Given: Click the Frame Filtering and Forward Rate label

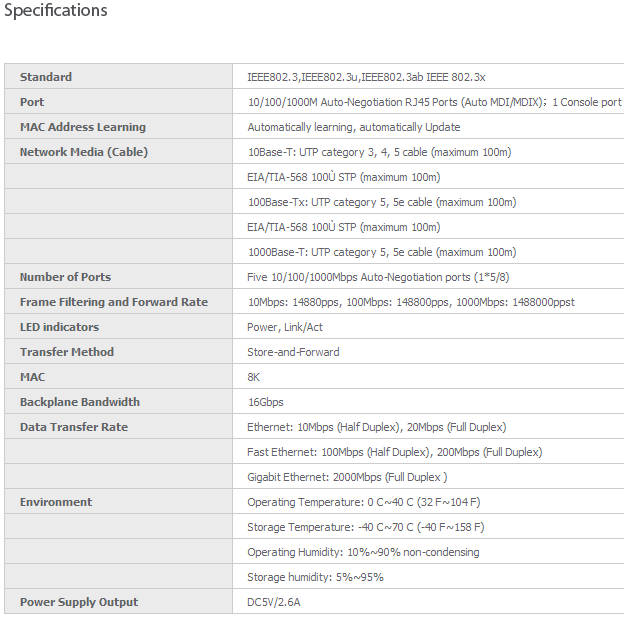Looking at the screenshot, I should [114, 302].
